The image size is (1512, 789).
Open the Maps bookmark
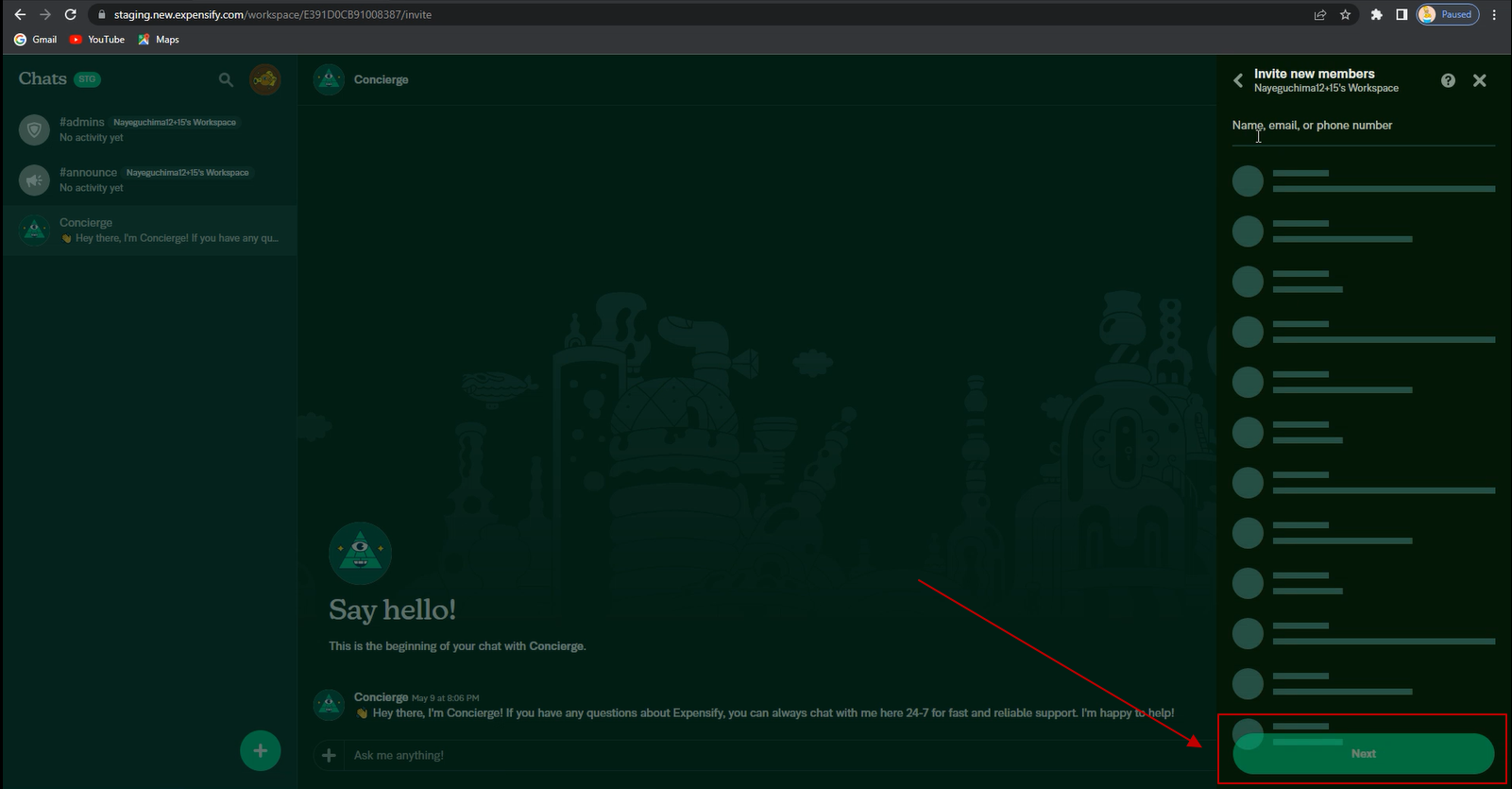(x=159, y=40)
